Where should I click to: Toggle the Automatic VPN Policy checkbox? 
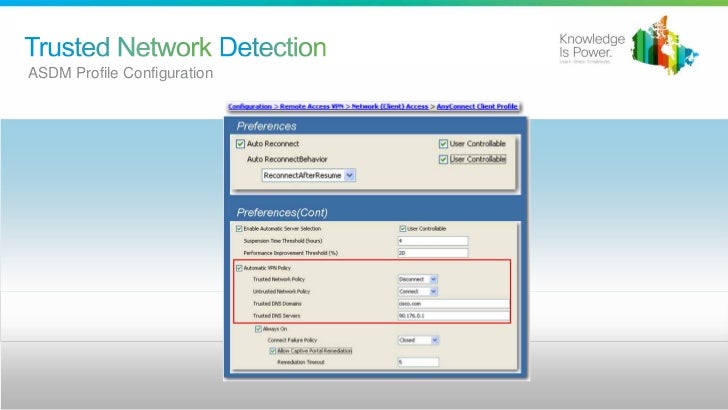[239, 268]
